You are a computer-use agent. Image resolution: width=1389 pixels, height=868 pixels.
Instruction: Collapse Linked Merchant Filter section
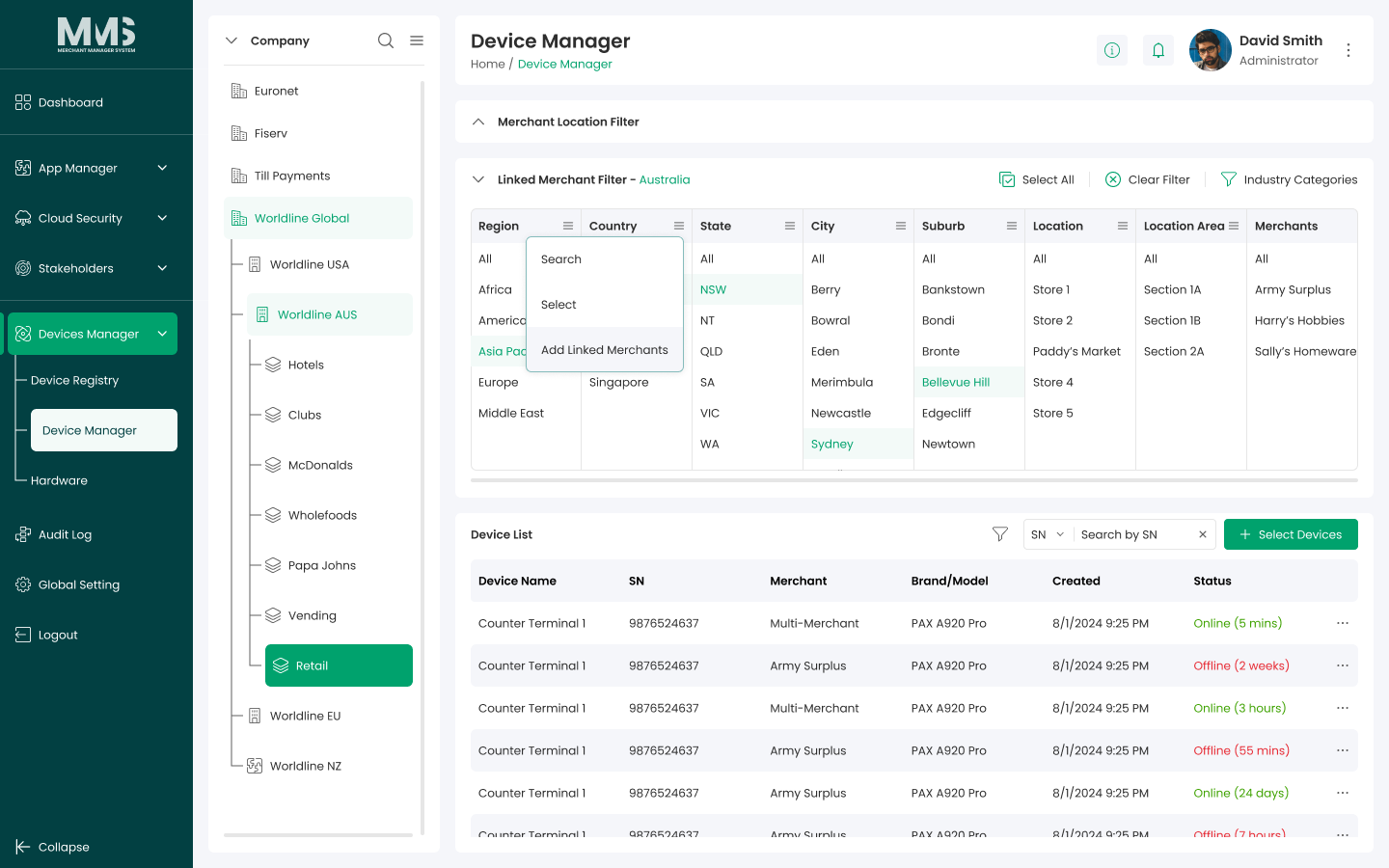(x=478, y=179)
